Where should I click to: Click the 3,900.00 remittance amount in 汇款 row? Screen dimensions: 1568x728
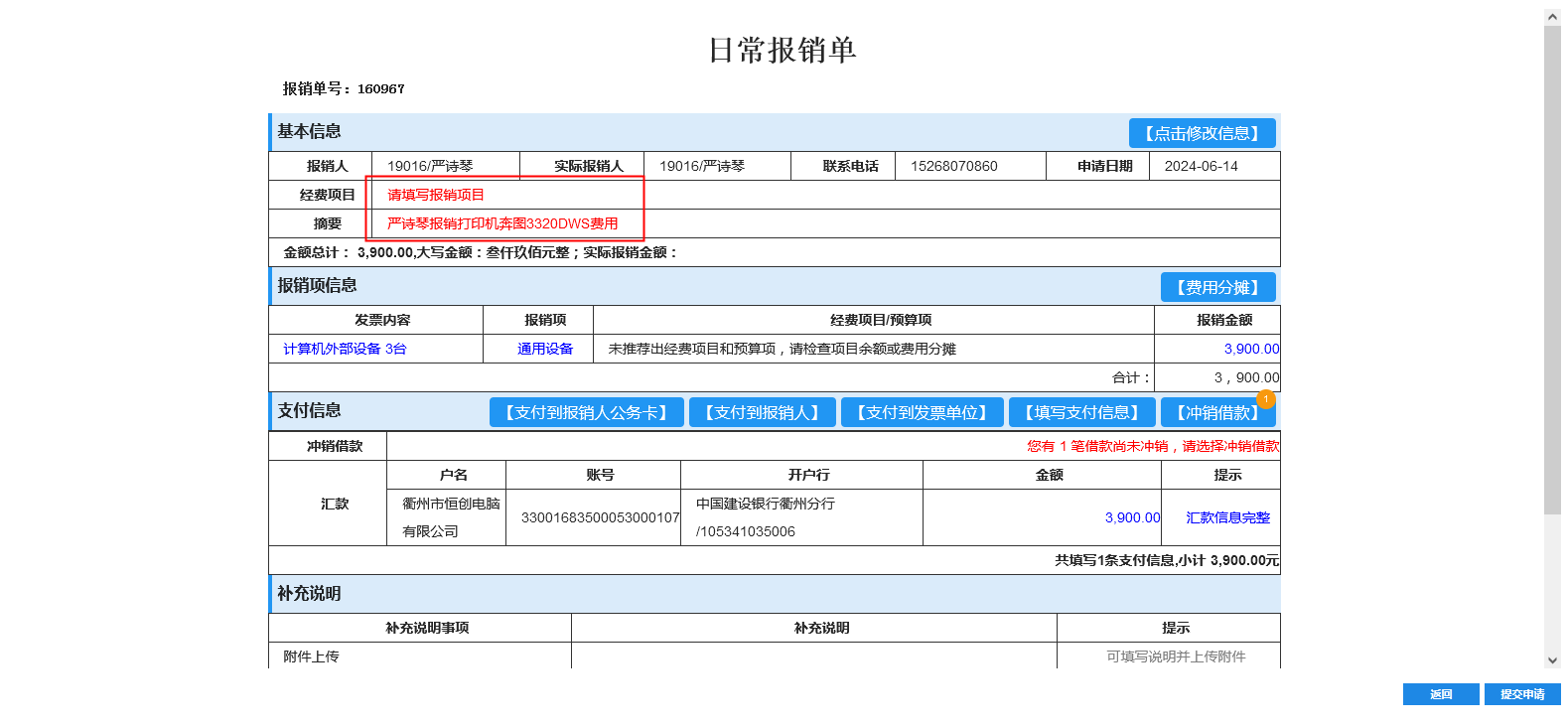point(1132,517)
